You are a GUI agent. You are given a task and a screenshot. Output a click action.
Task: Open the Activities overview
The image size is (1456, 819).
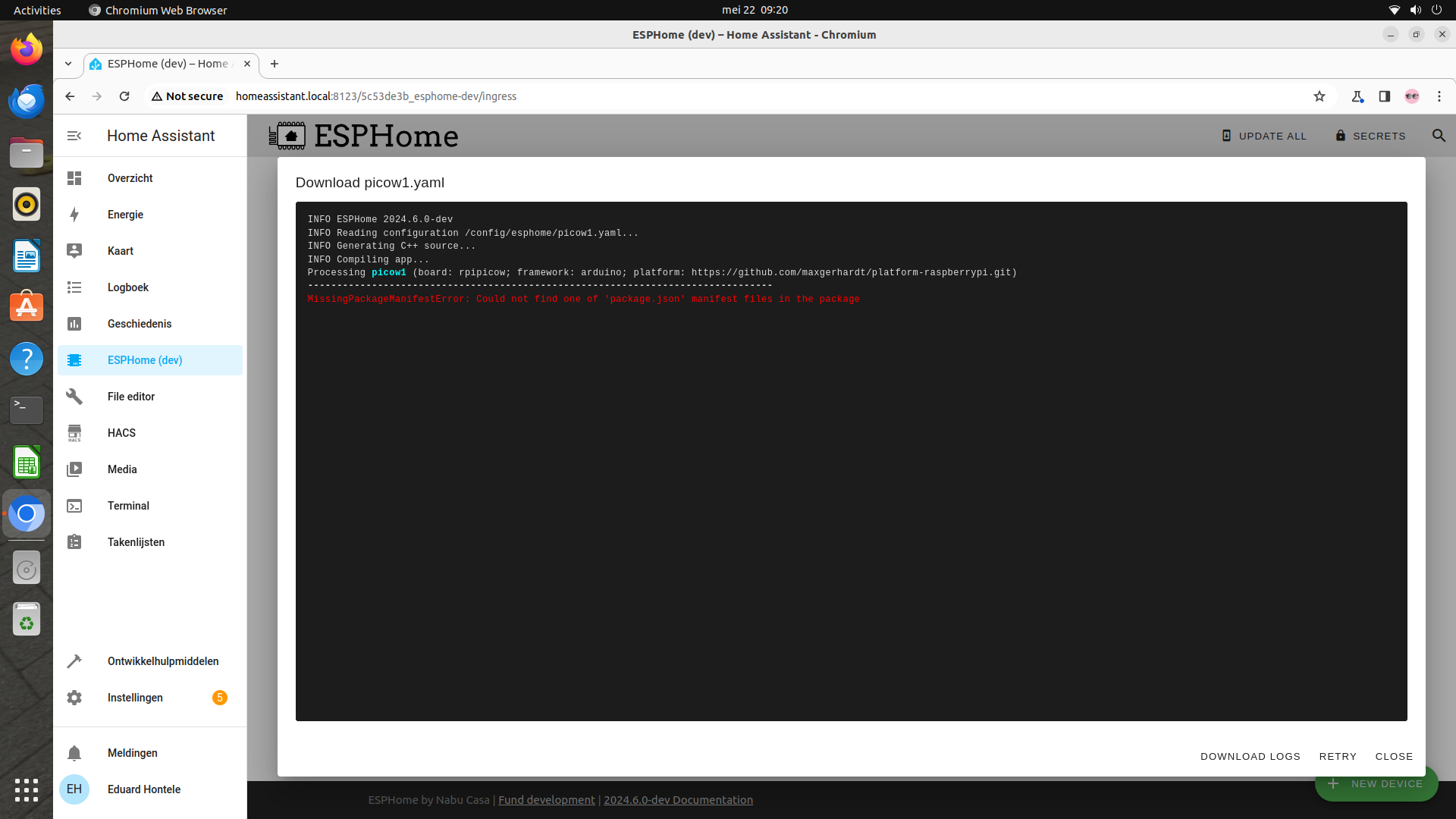click(x=37, y=10)
